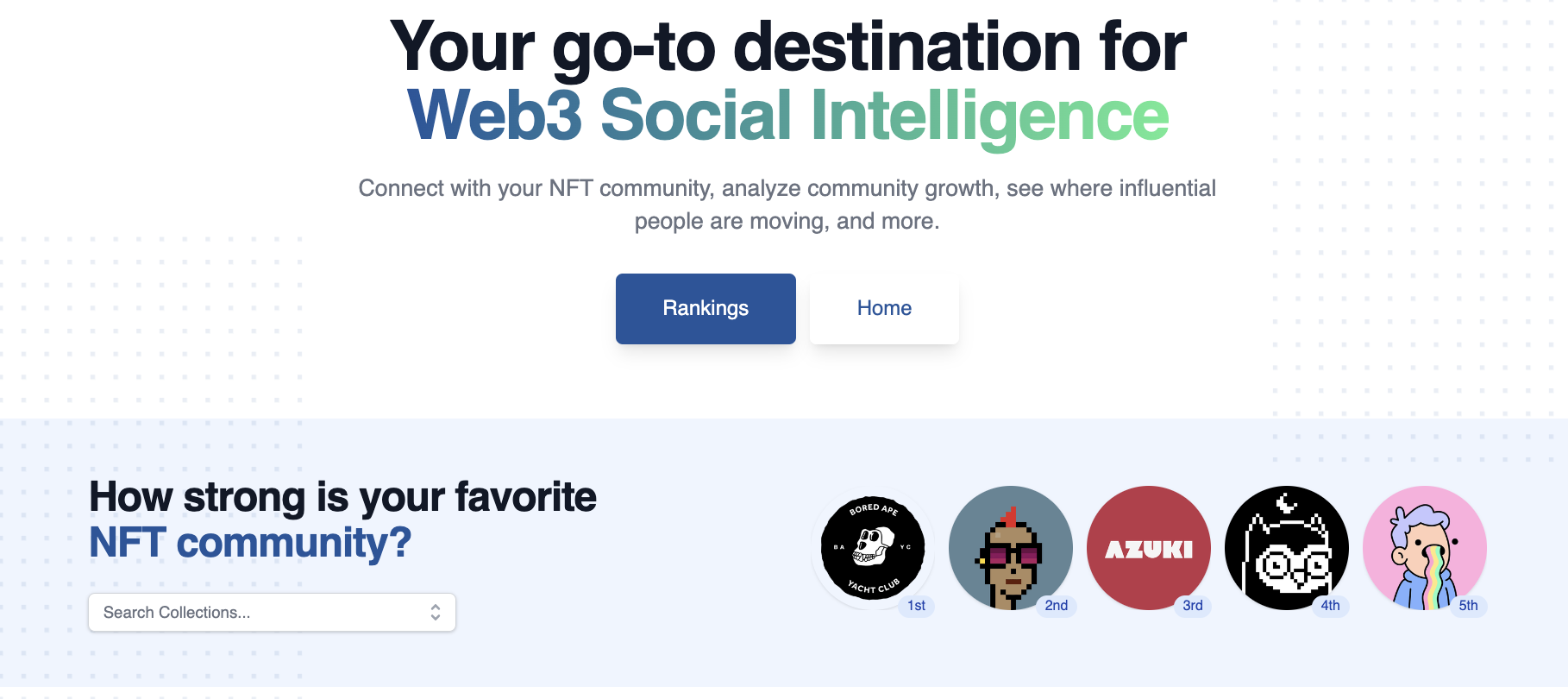This screenshot has width=1568, height=699.
Task: Click the 'Connect with your NFT community' line
Action: tap(787, 188)
